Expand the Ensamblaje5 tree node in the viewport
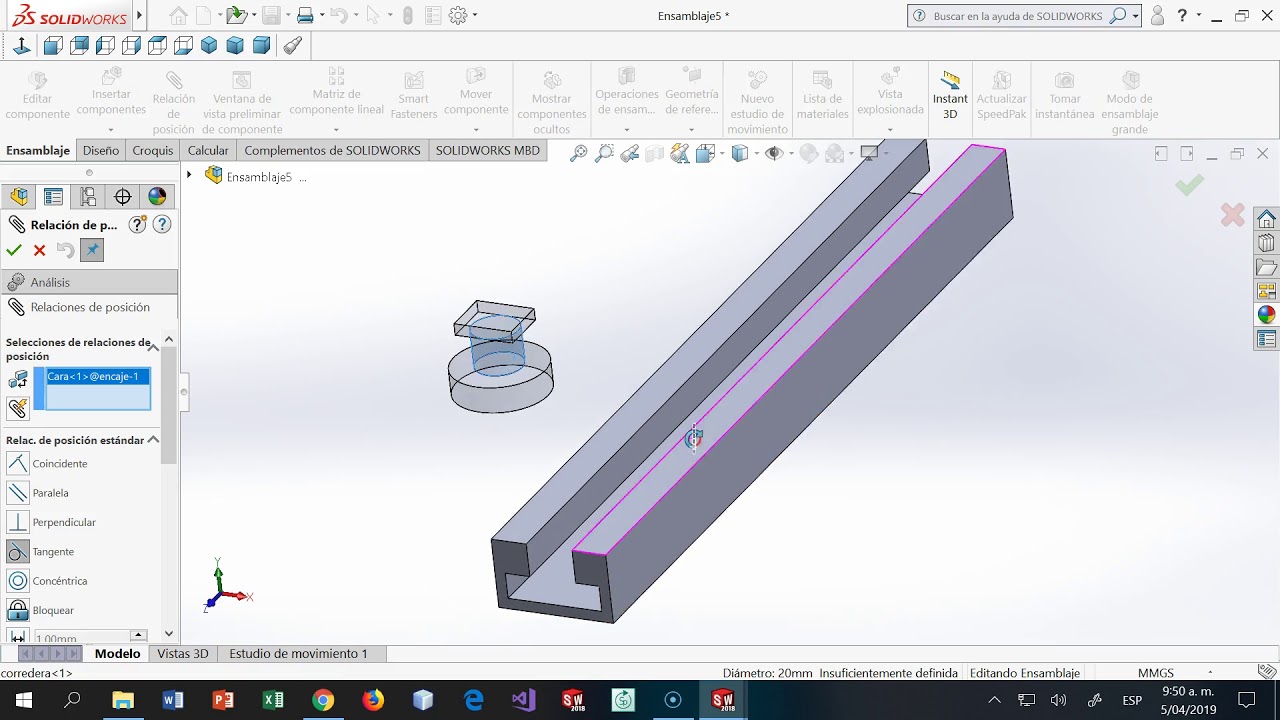The height and width of the screenshot is (720, 1280). 188,175
